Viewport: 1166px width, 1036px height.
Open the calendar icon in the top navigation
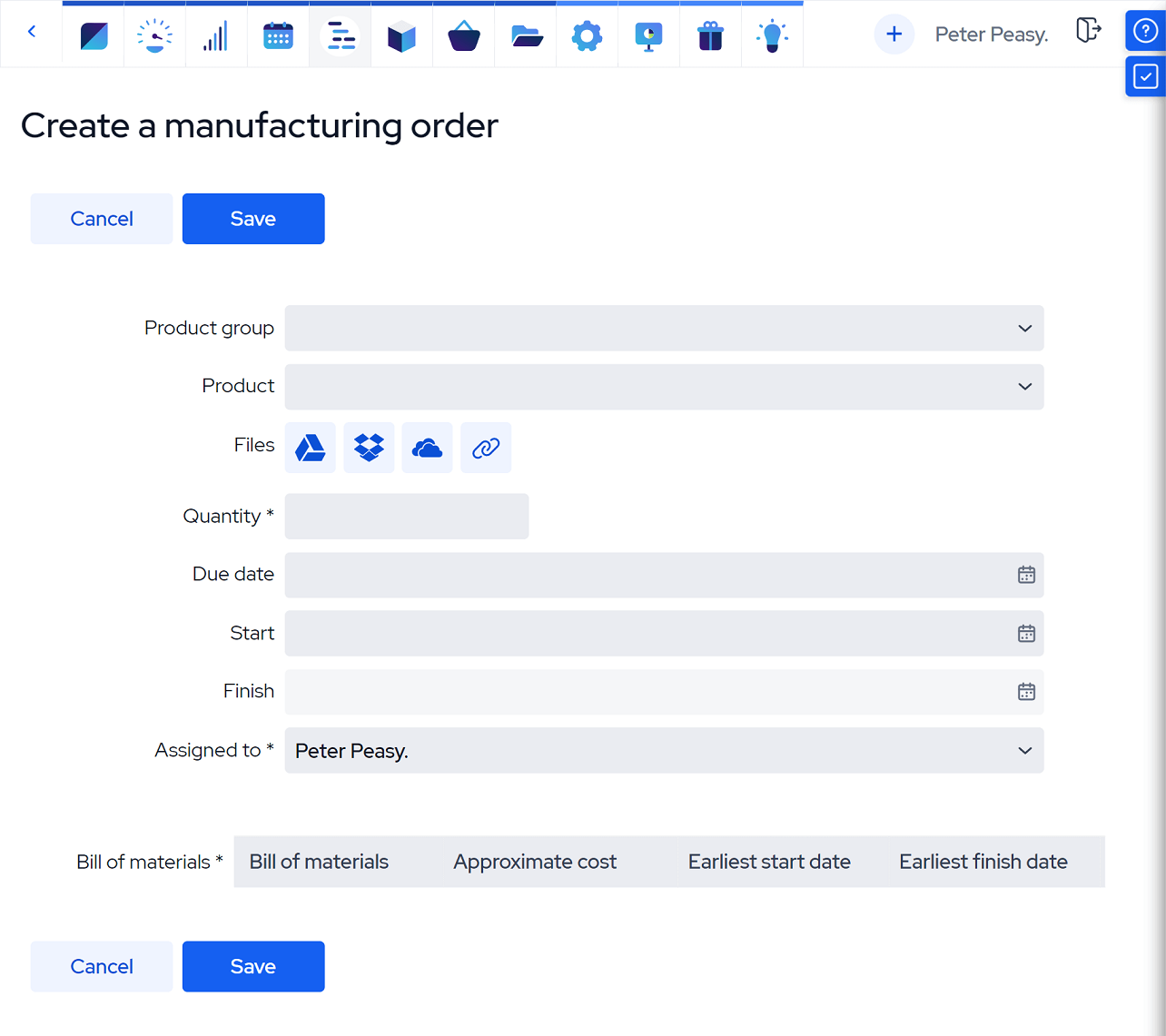(x=278, y=35)
